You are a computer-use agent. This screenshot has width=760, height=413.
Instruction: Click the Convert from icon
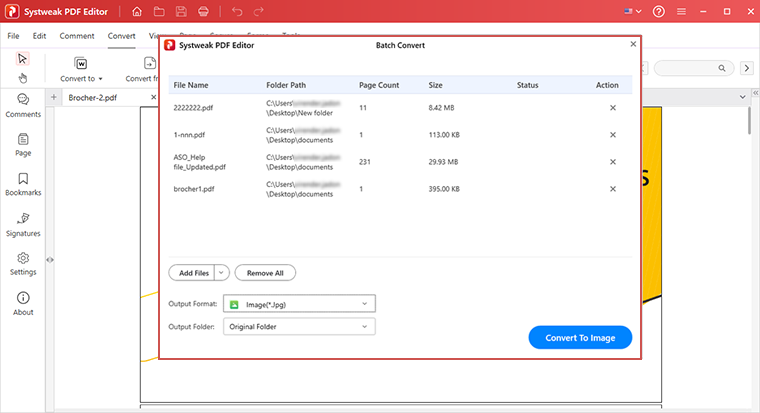tap(150, 64)
